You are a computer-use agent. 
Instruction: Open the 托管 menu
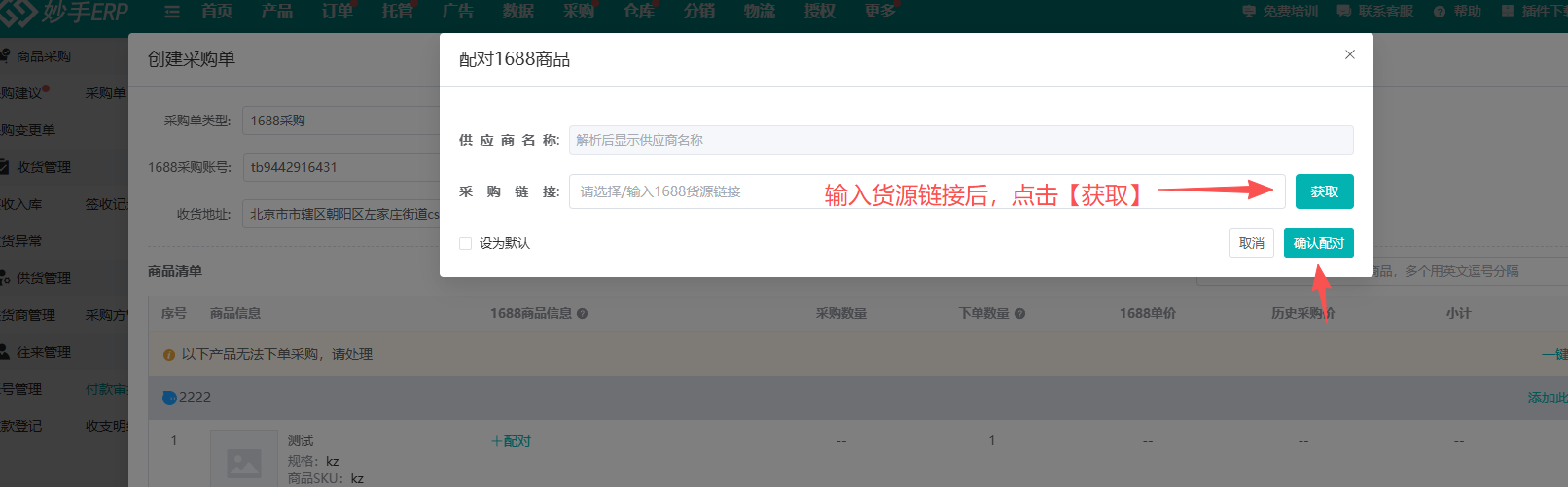tap(397, 12)
